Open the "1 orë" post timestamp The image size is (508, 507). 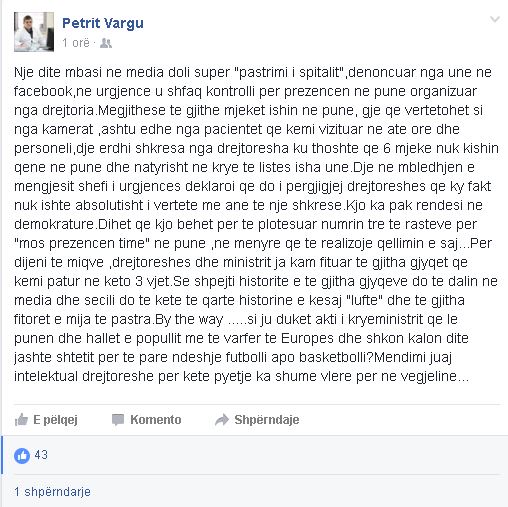pos(76,43)
